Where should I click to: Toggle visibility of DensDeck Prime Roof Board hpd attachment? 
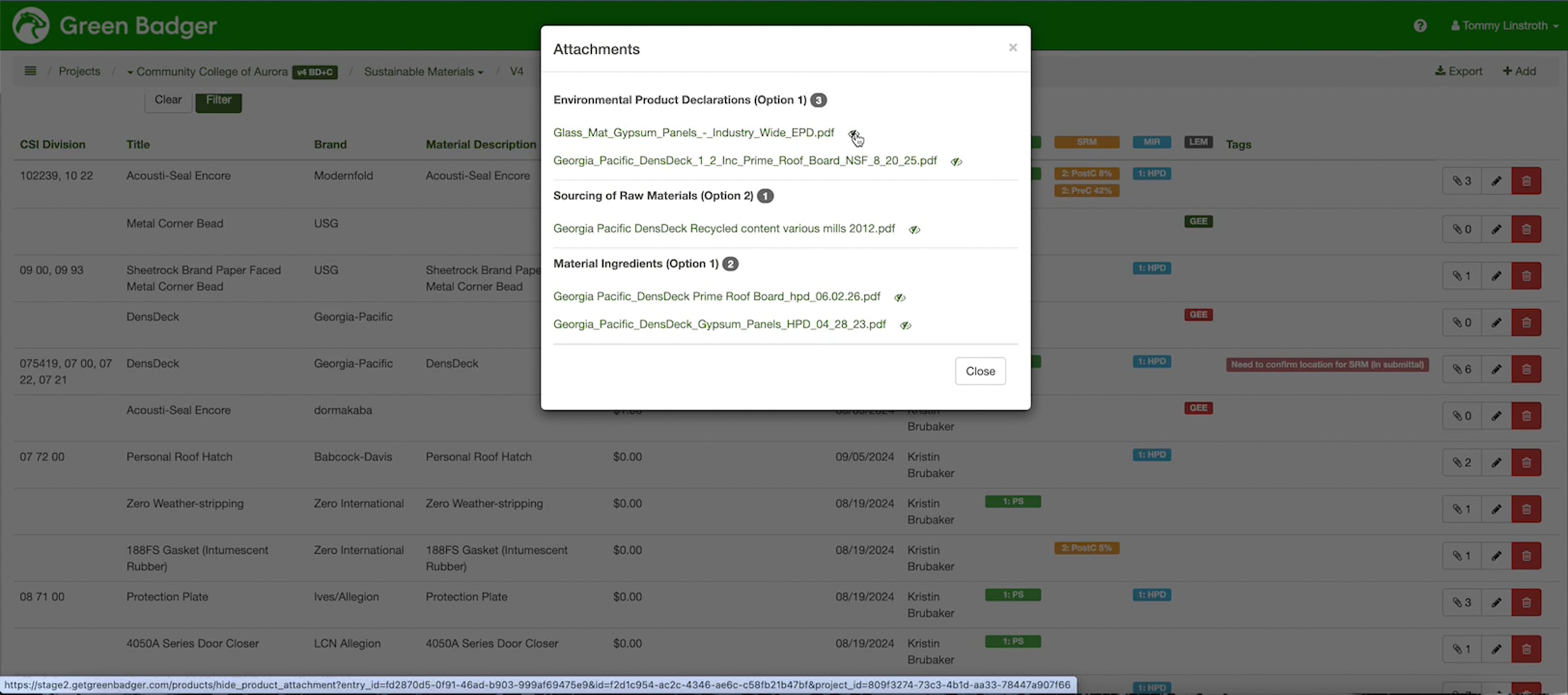900,297
